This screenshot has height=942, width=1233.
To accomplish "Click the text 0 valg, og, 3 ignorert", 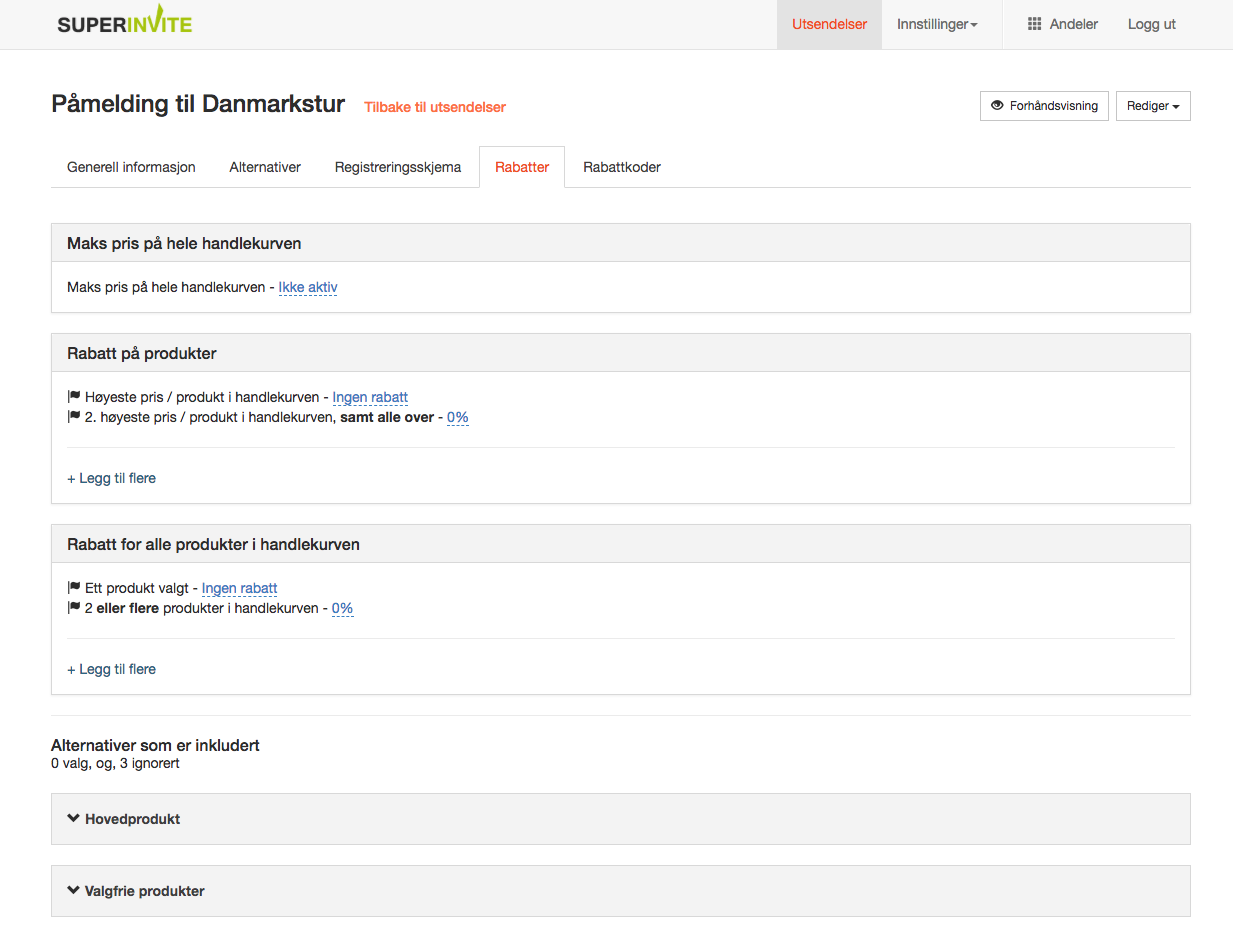I will (x=115, y=763).
